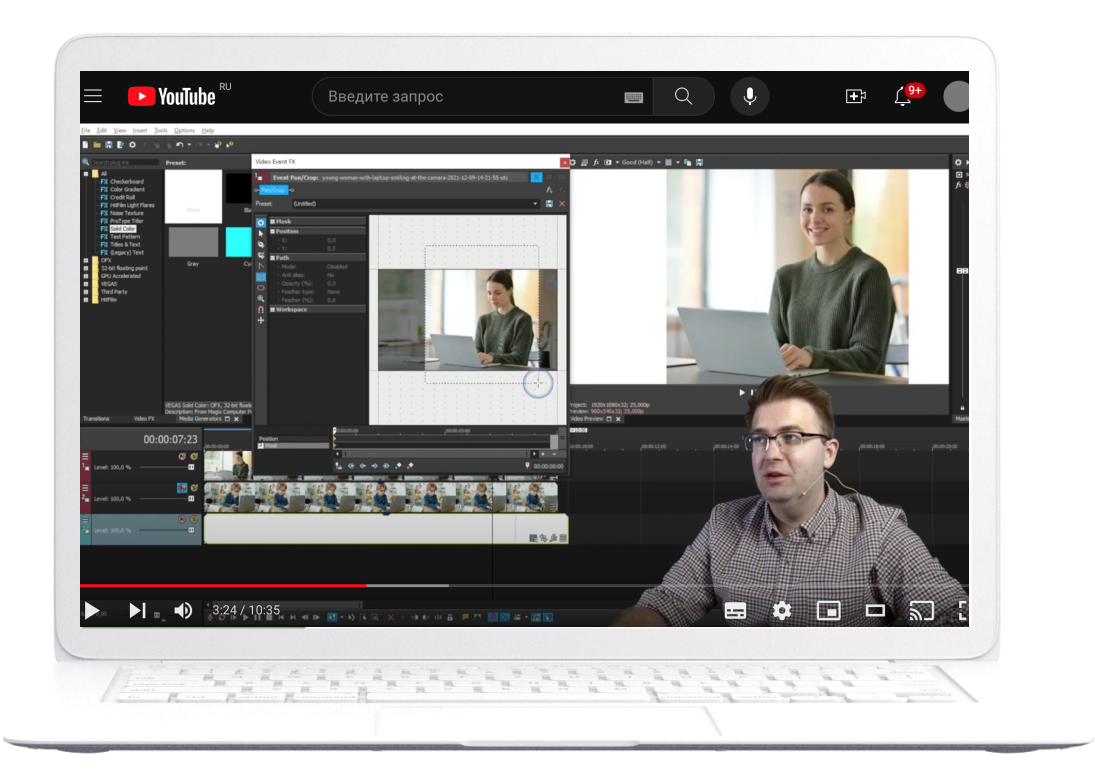Select the Titles & Text generator
The width and height of the screenshot is (1095, 777).
(x=125, y=244)
